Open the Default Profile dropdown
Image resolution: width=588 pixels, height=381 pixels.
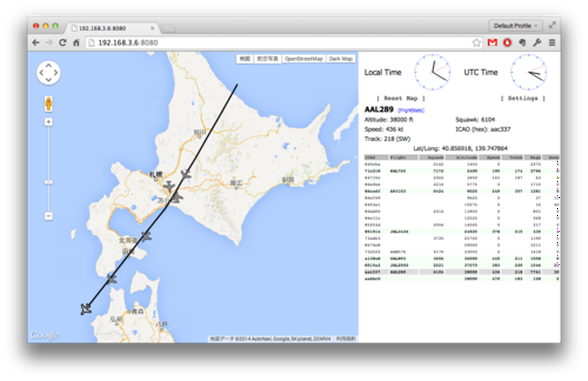pos(516,26)
